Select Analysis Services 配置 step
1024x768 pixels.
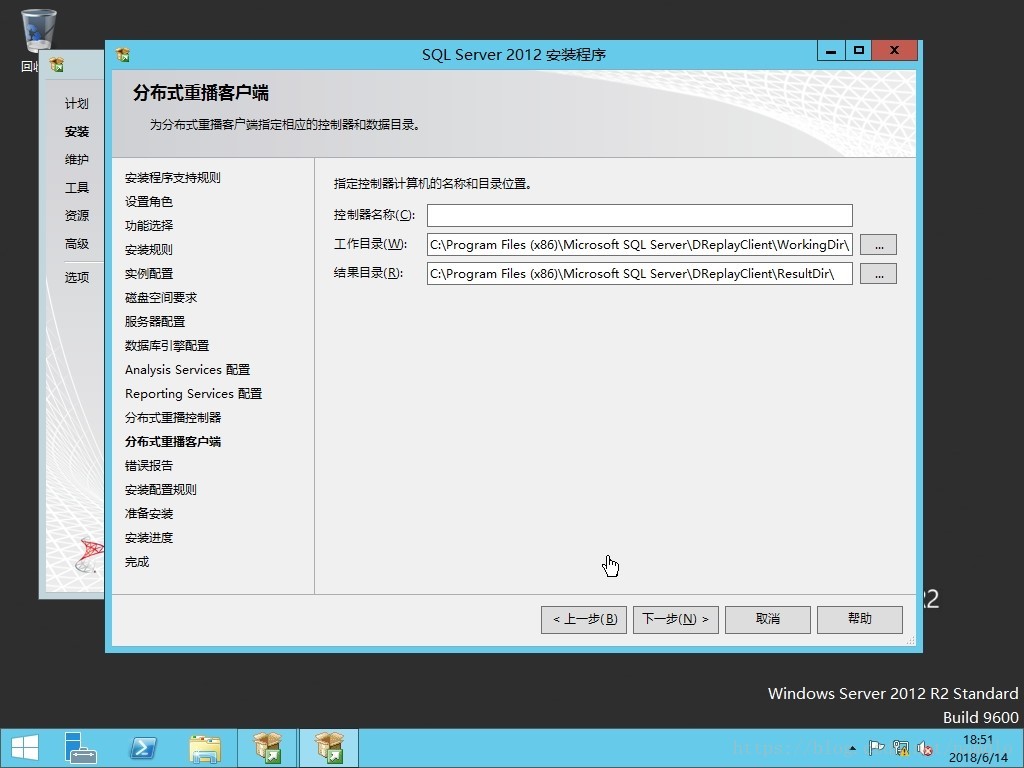pyautogui.click(x=187, y=370)
